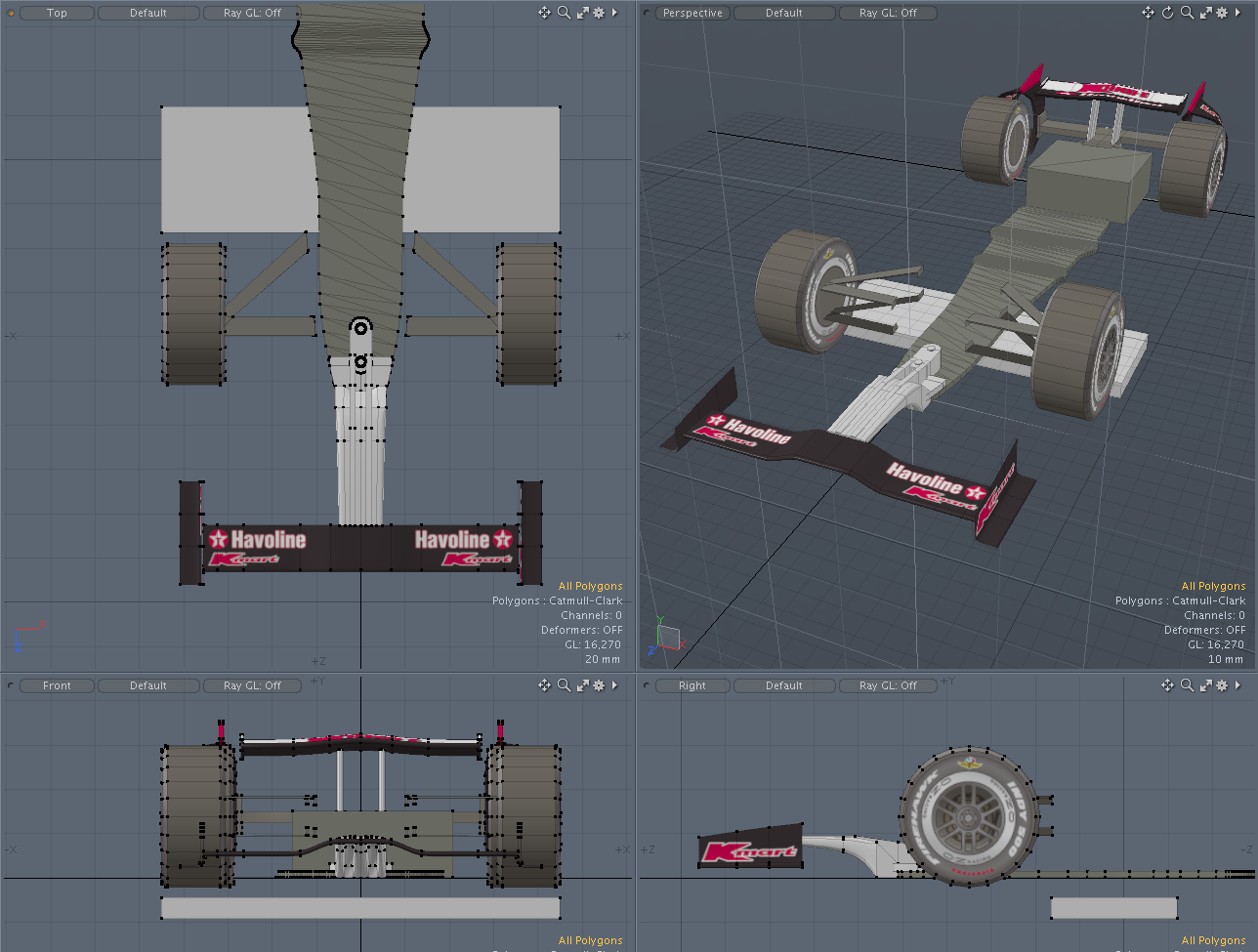Viewport: 1258px width, 952px height.
Task: Expand the Top viewport arrow menu
Action: (614, 13)
